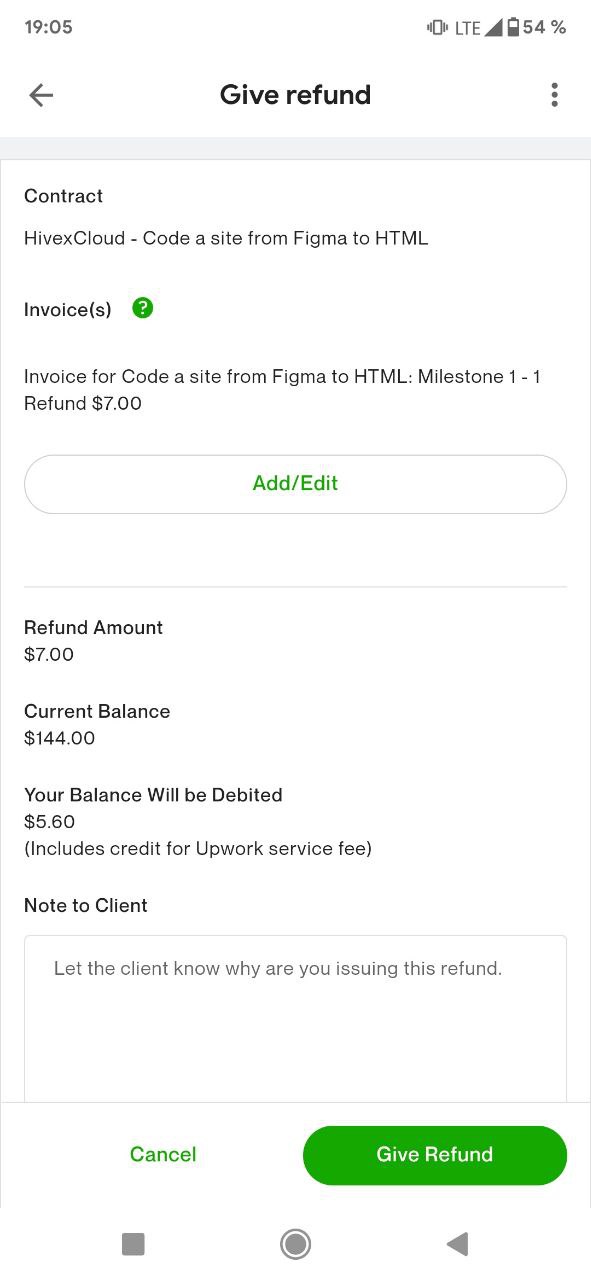Tap the Android home circle button
Image resolution: width=591 pixels, height=1280 pixels.
(295, 1244)
